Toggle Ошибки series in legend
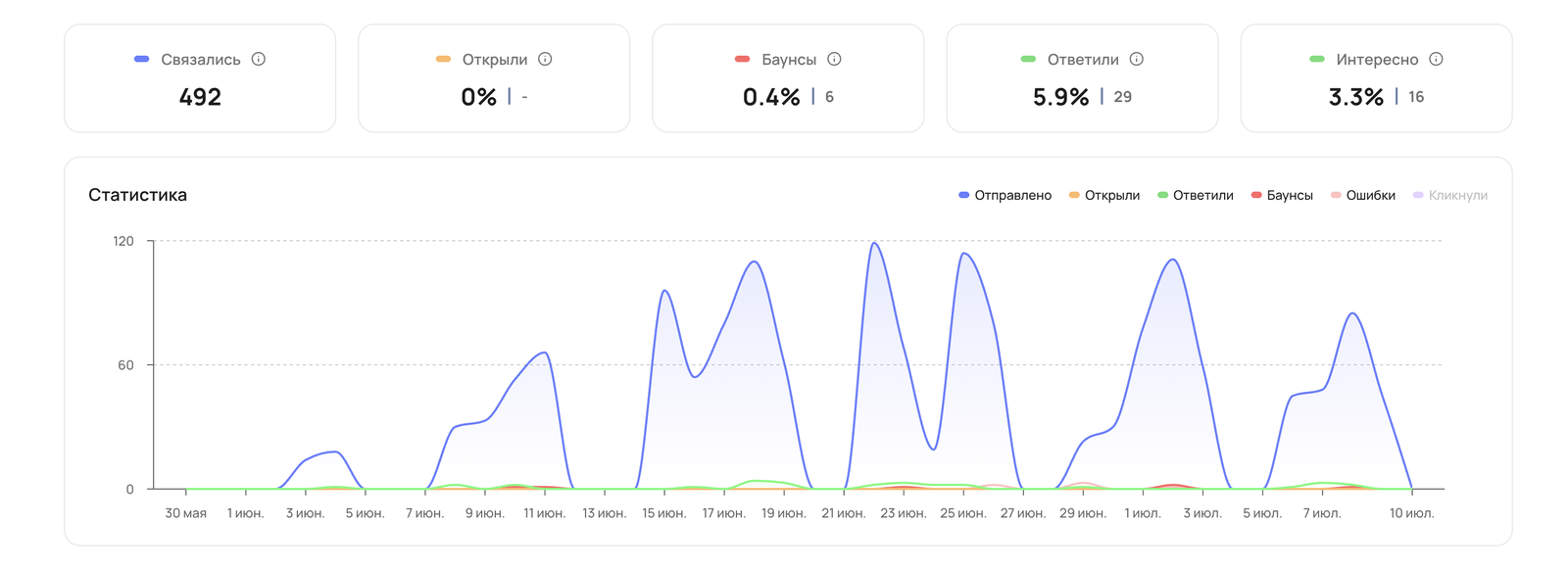This screenshot has height=571, width=1568. 1362,195
